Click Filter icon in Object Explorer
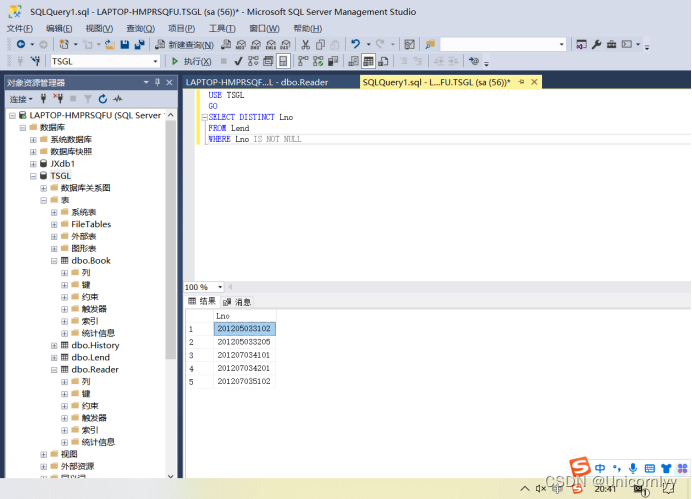The width and height of the screenshot is (692, 499). (x=88, y=99)
